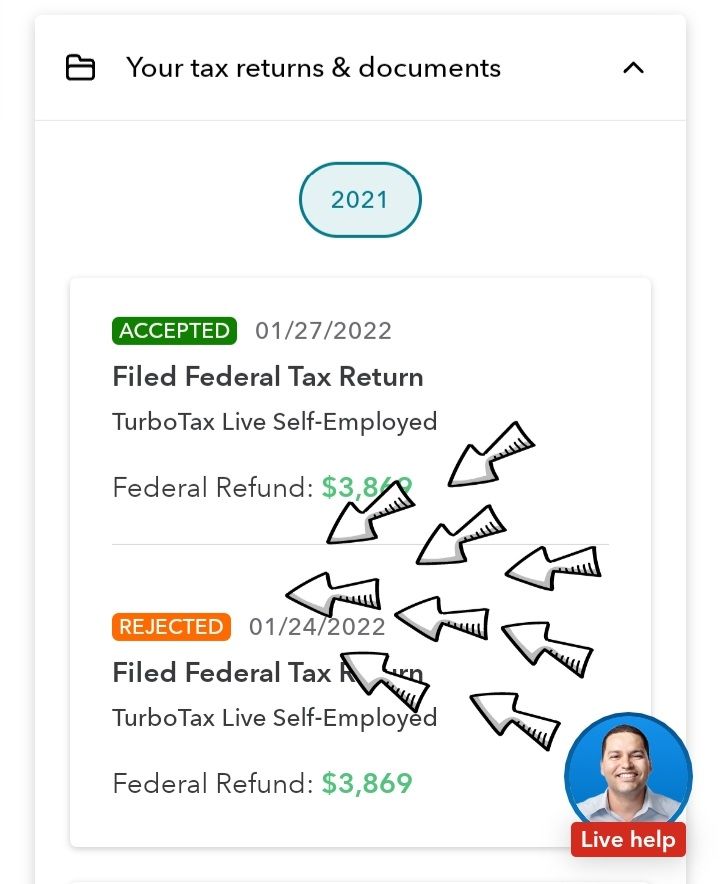
Task: Click the orange REJECTED status badge
Action: click(x=171, y=627)
